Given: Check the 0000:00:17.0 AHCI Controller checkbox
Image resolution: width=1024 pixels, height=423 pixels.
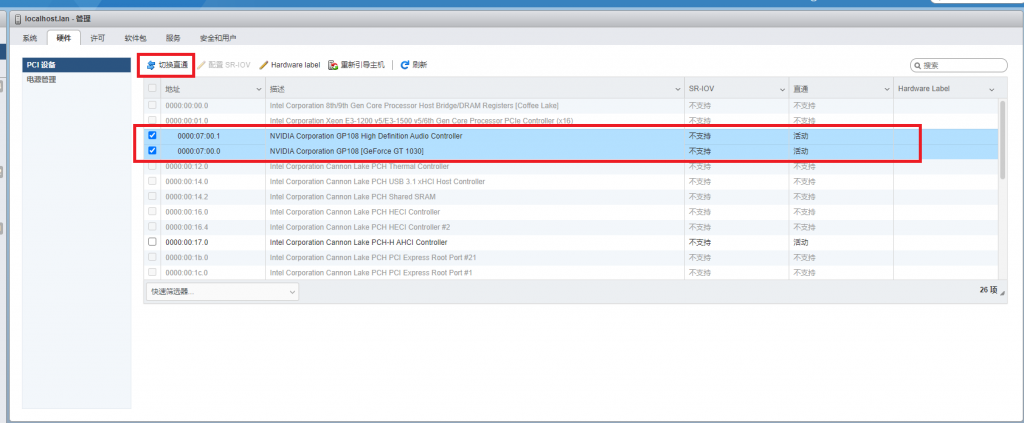Looking at the screenshot, I should tap(153, 242).
